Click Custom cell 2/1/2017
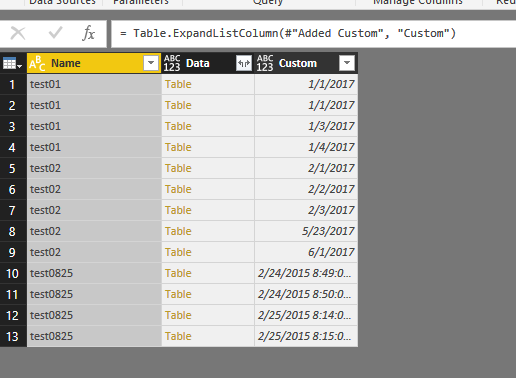Viewport: 516px width, 378px height. coord(306,168)
